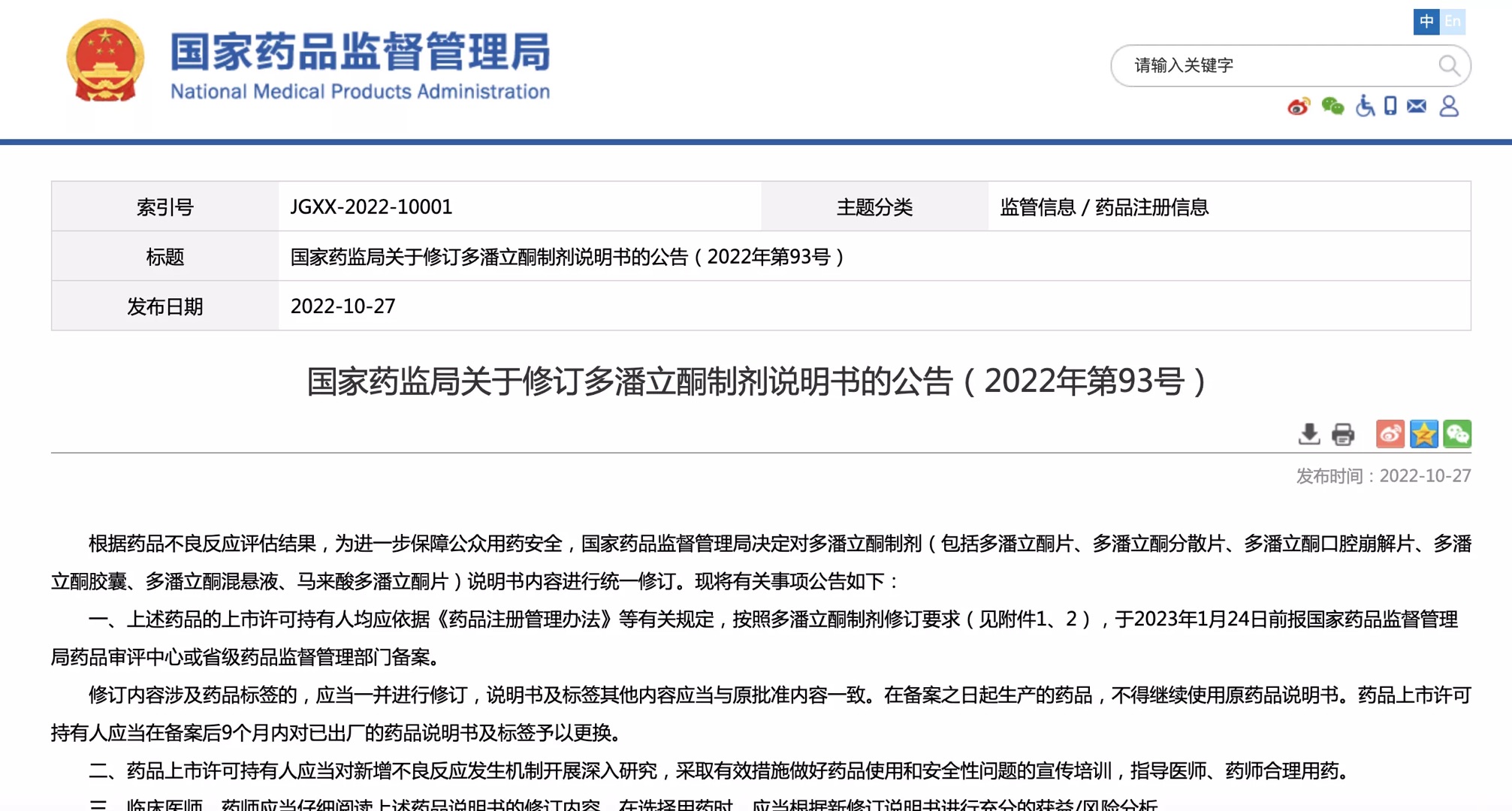
Task: Open the WeChat icon in header
Action: 1332,107
